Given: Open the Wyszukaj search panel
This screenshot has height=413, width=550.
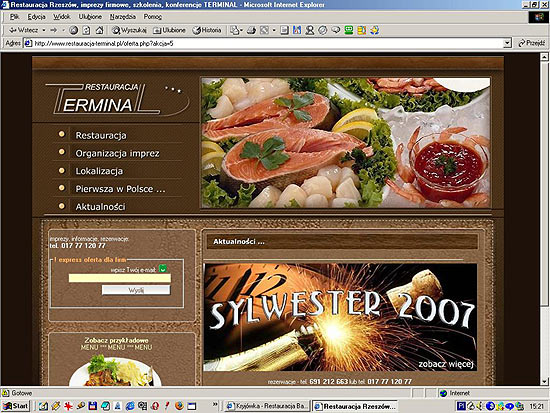Looking at the screenshot, I should point(129,30).
